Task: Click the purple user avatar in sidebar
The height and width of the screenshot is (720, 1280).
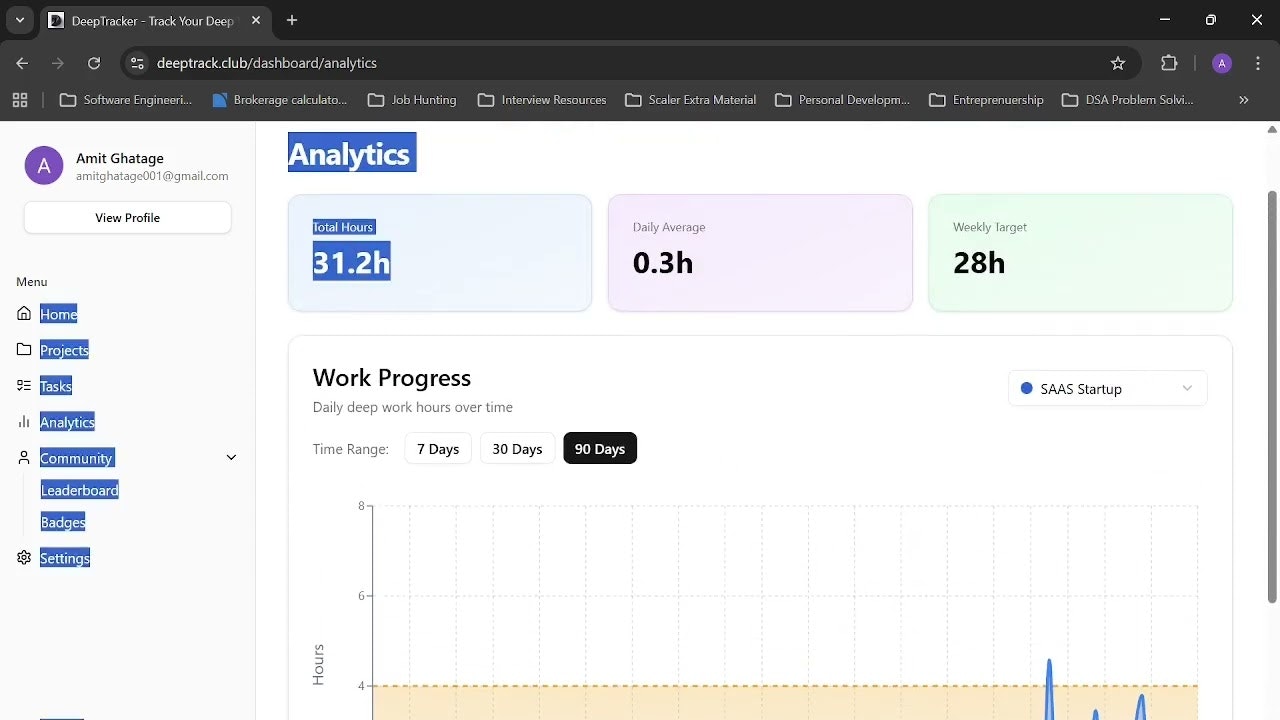Action: click(x=44, y=166)
